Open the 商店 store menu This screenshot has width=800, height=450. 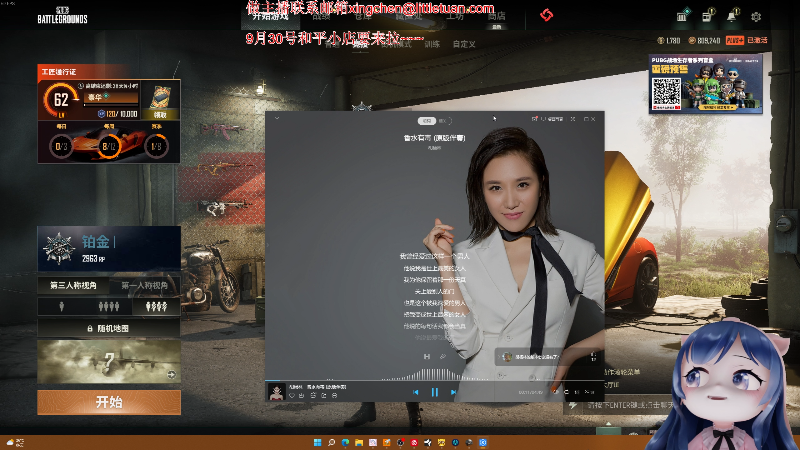point(496,16)
